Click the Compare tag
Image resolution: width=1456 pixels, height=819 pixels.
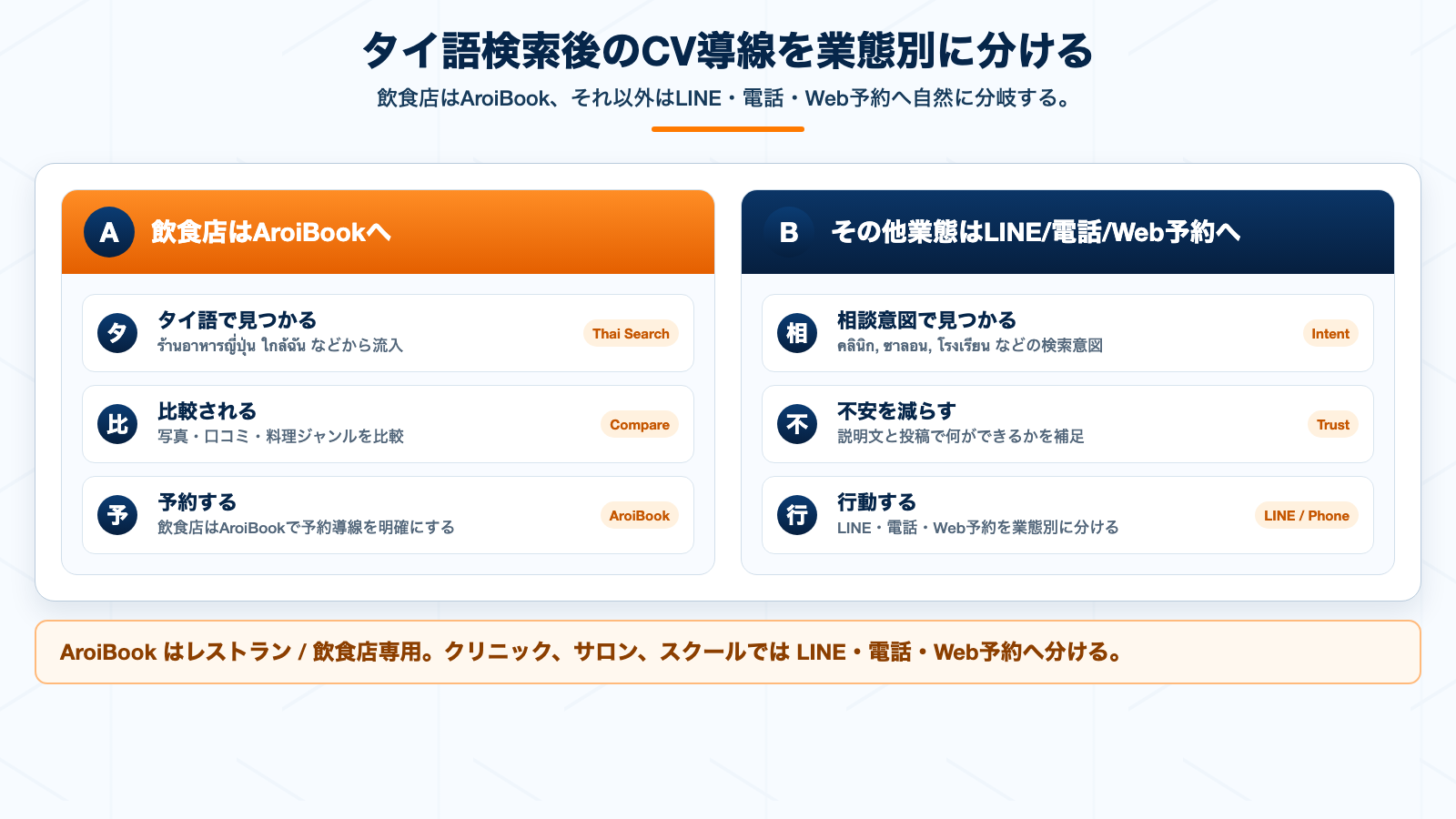click(x=640, y=424)
